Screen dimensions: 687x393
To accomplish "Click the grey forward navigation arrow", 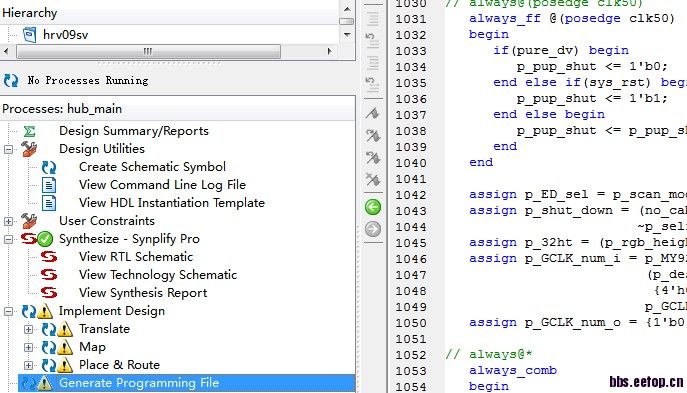I will click(x=373, y=229).
